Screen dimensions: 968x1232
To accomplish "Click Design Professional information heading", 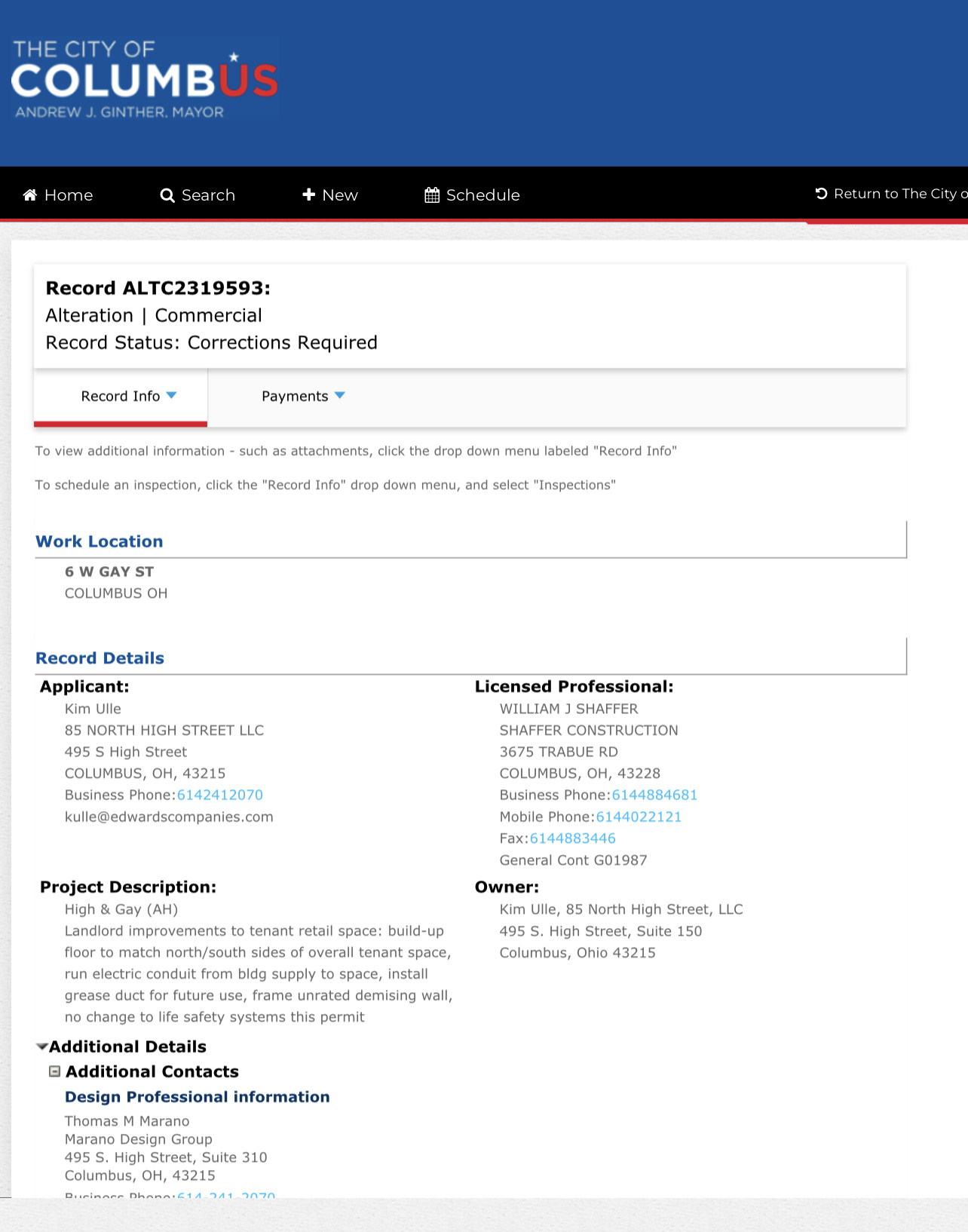I will (198, 1097).
